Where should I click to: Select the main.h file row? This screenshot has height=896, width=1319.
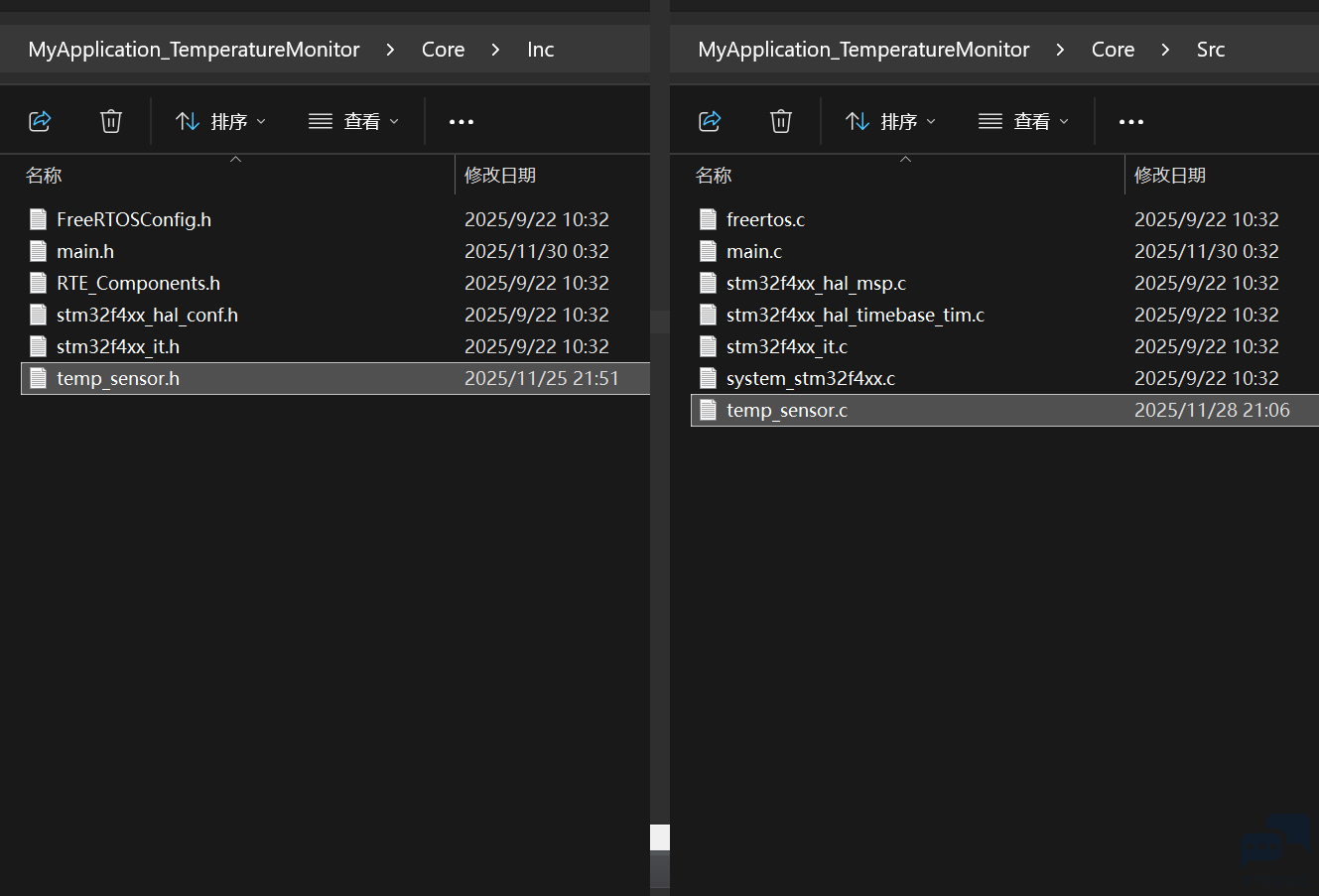pyautogui.click(x=85, y=251)
